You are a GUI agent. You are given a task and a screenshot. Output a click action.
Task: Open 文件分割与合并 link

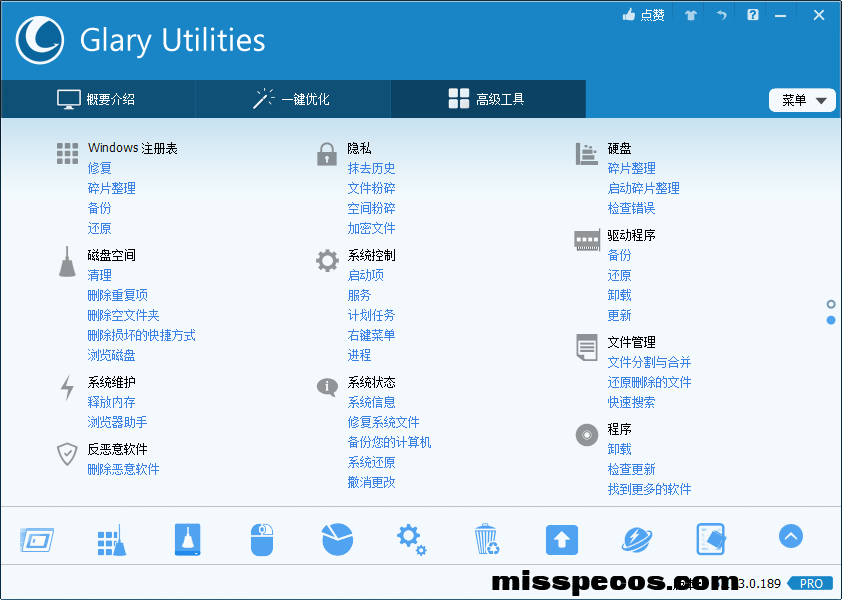[649, 362]
